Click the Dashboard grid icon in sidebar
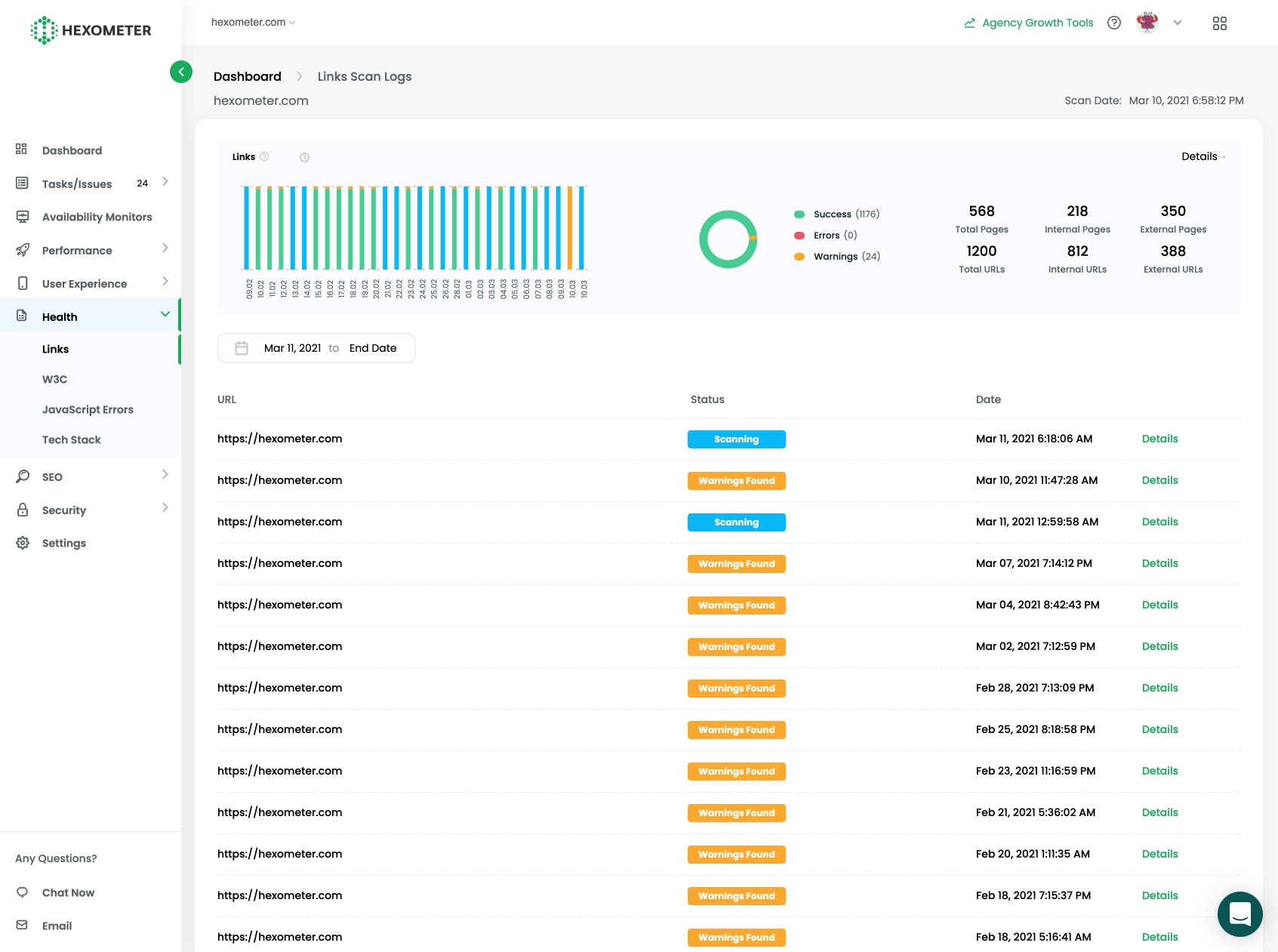The width and height of the screenshot is (1278, 952). coord(22,149)
